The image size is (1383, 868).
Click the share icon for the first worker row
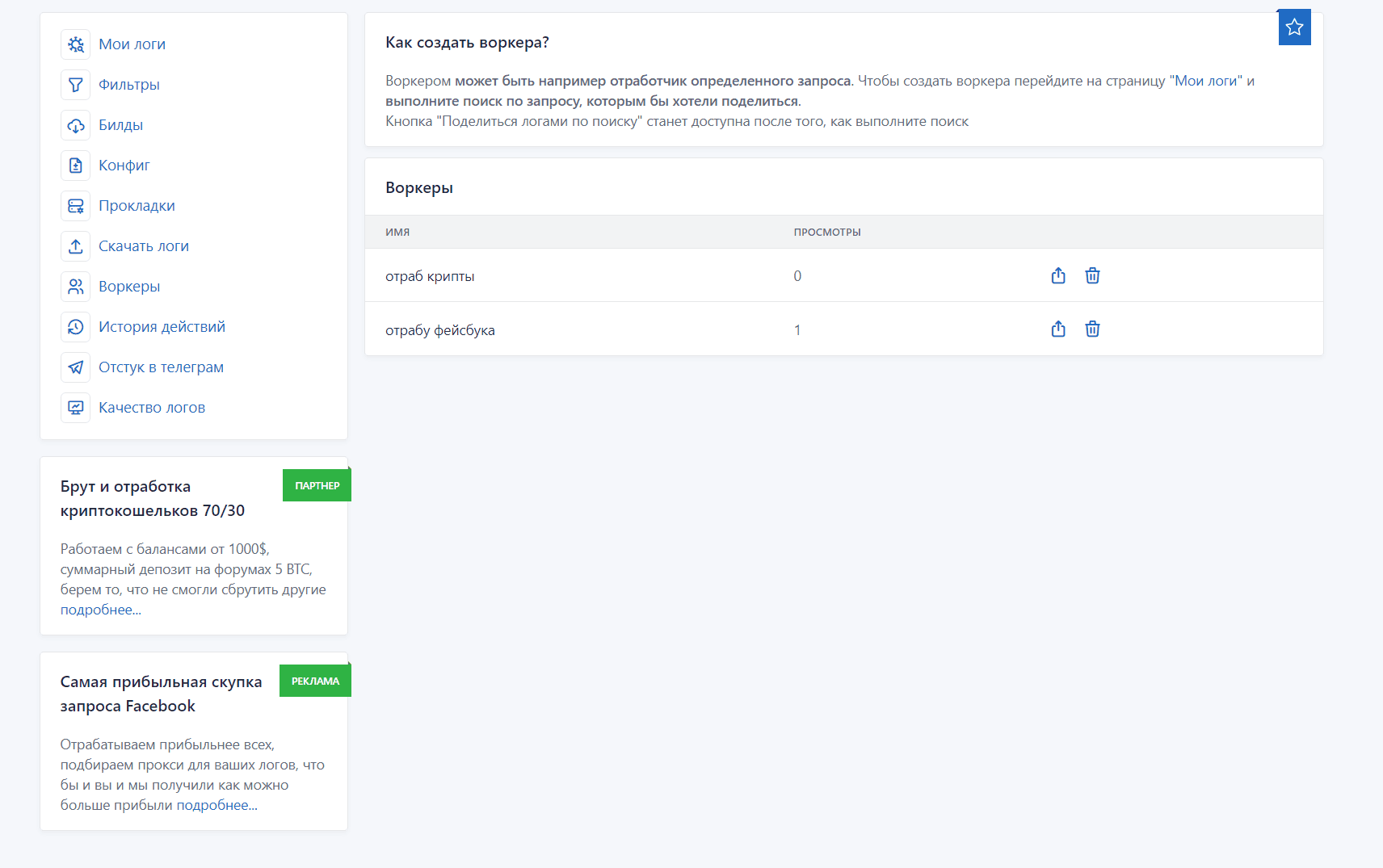pyautogui.click(x=1058, y=276)
